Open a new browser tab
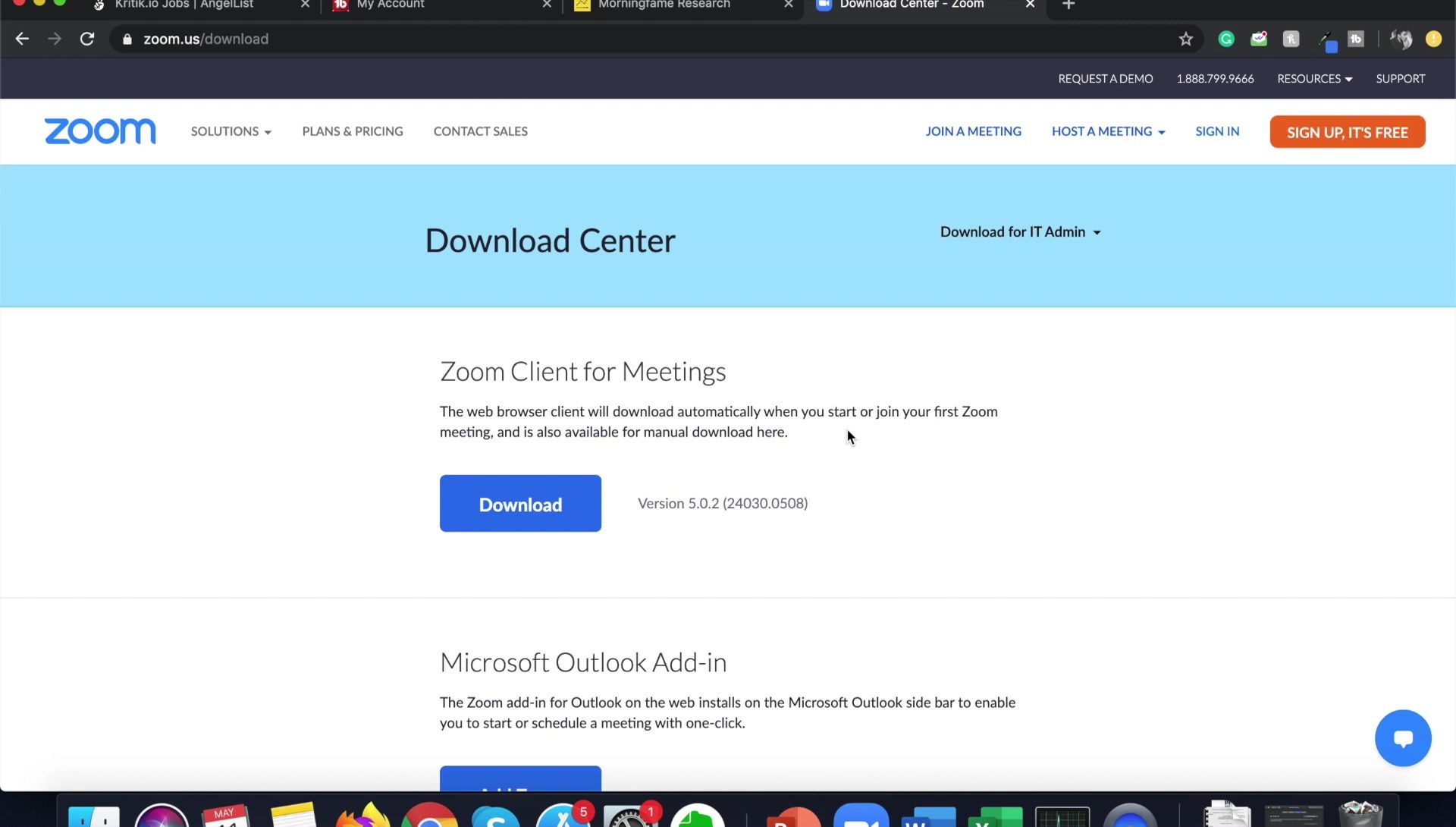Screen dimensions: 1456x827 tap(1068, 5)
